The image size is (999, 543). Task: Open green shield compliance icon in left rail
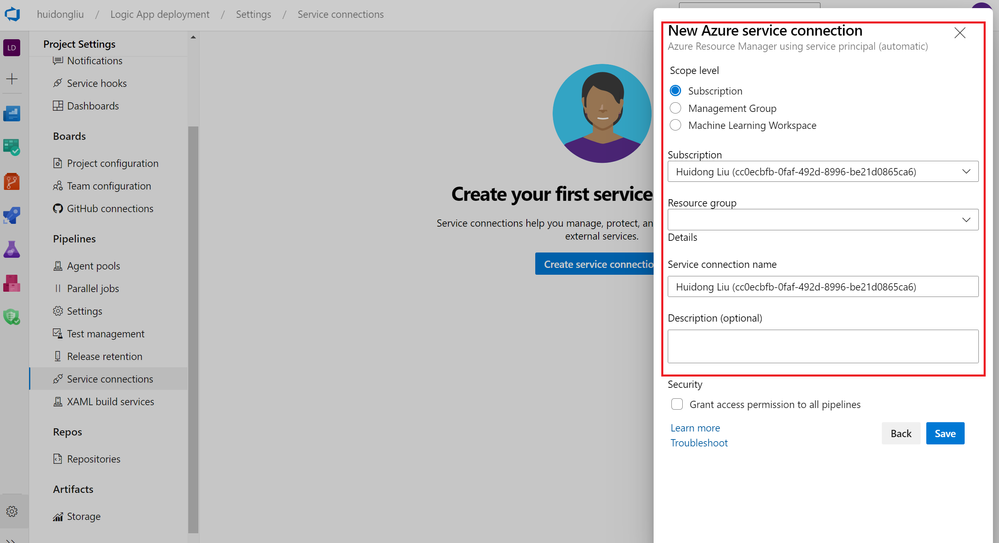pos(11,317)
